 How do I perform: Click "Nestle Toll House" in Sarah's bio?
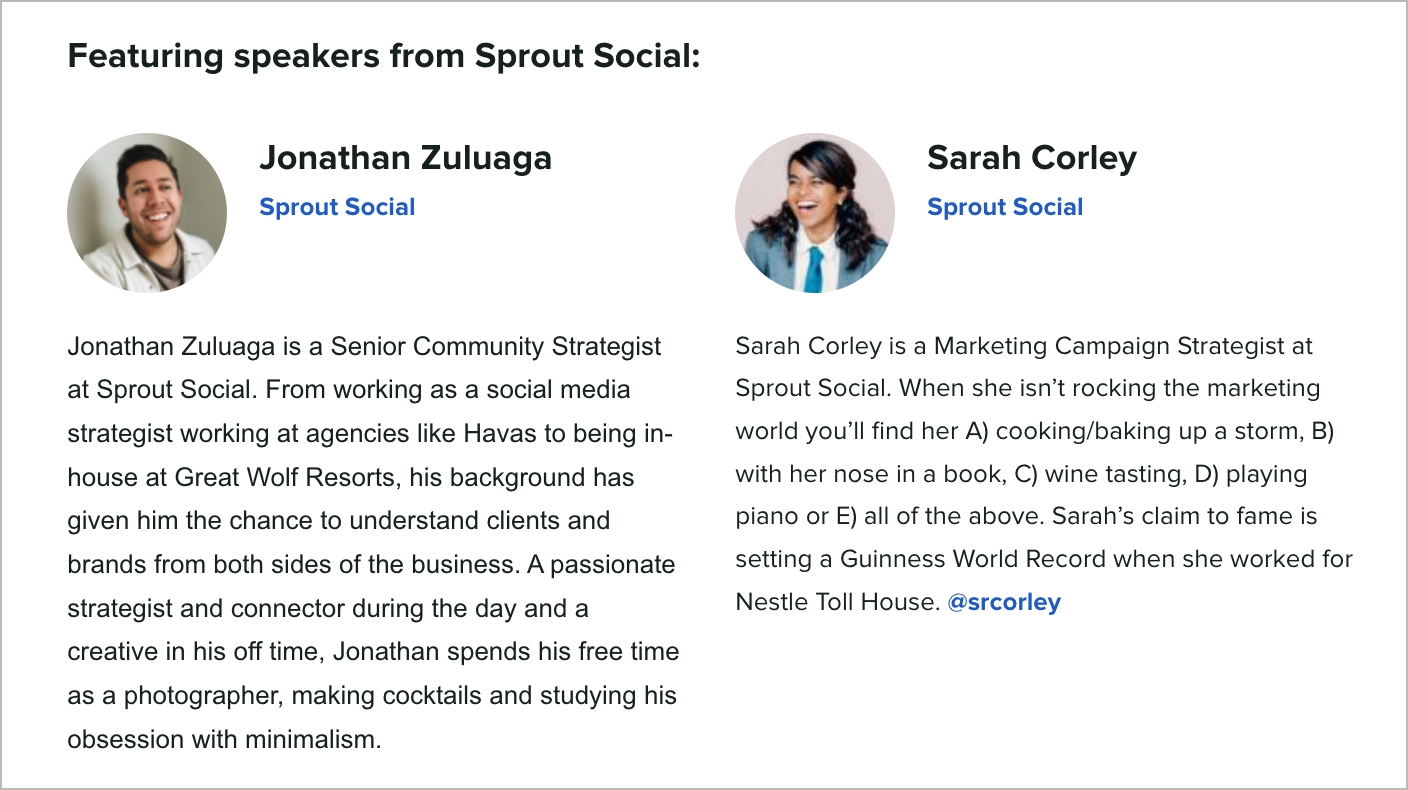point(835,602)
